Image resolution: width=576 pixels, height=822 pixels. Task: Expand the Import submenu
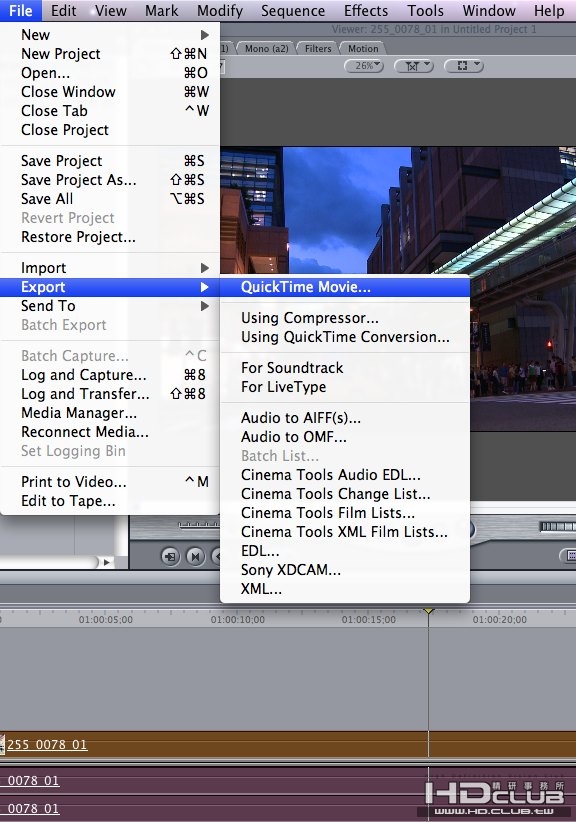(110, 268)
